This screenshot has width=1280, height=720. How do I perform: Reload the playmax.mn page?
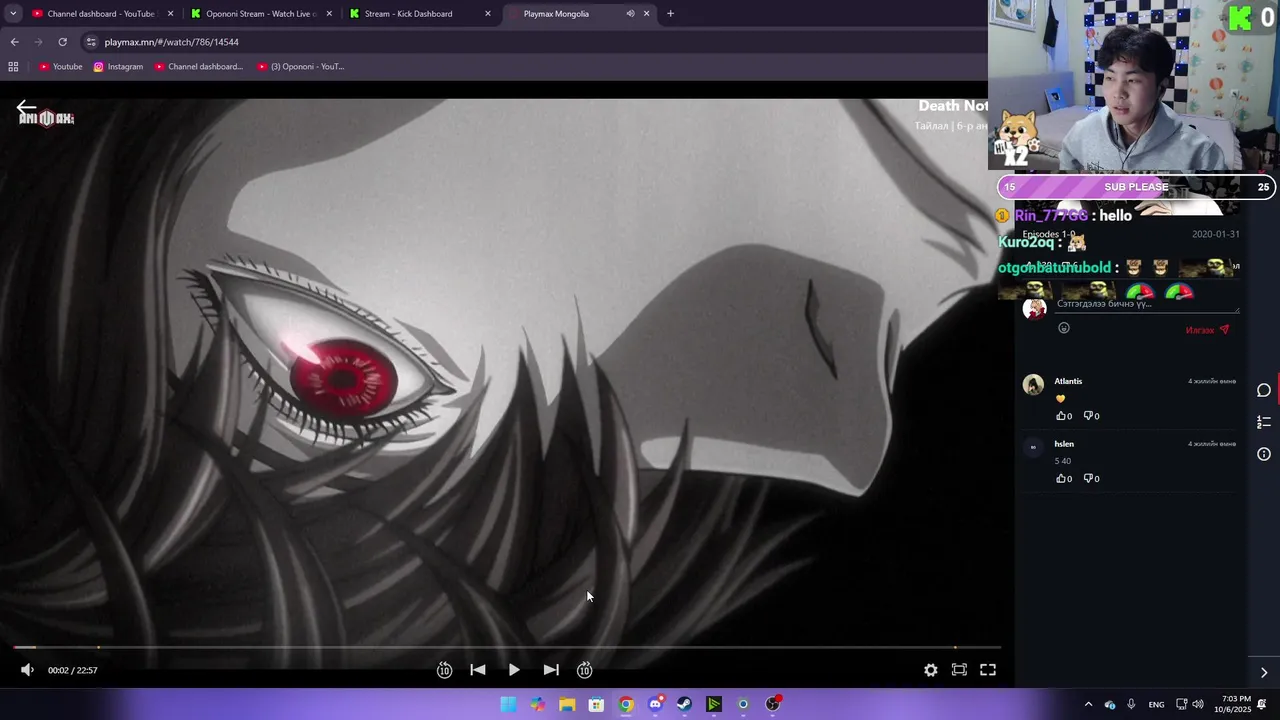click(x=62, y=42)
